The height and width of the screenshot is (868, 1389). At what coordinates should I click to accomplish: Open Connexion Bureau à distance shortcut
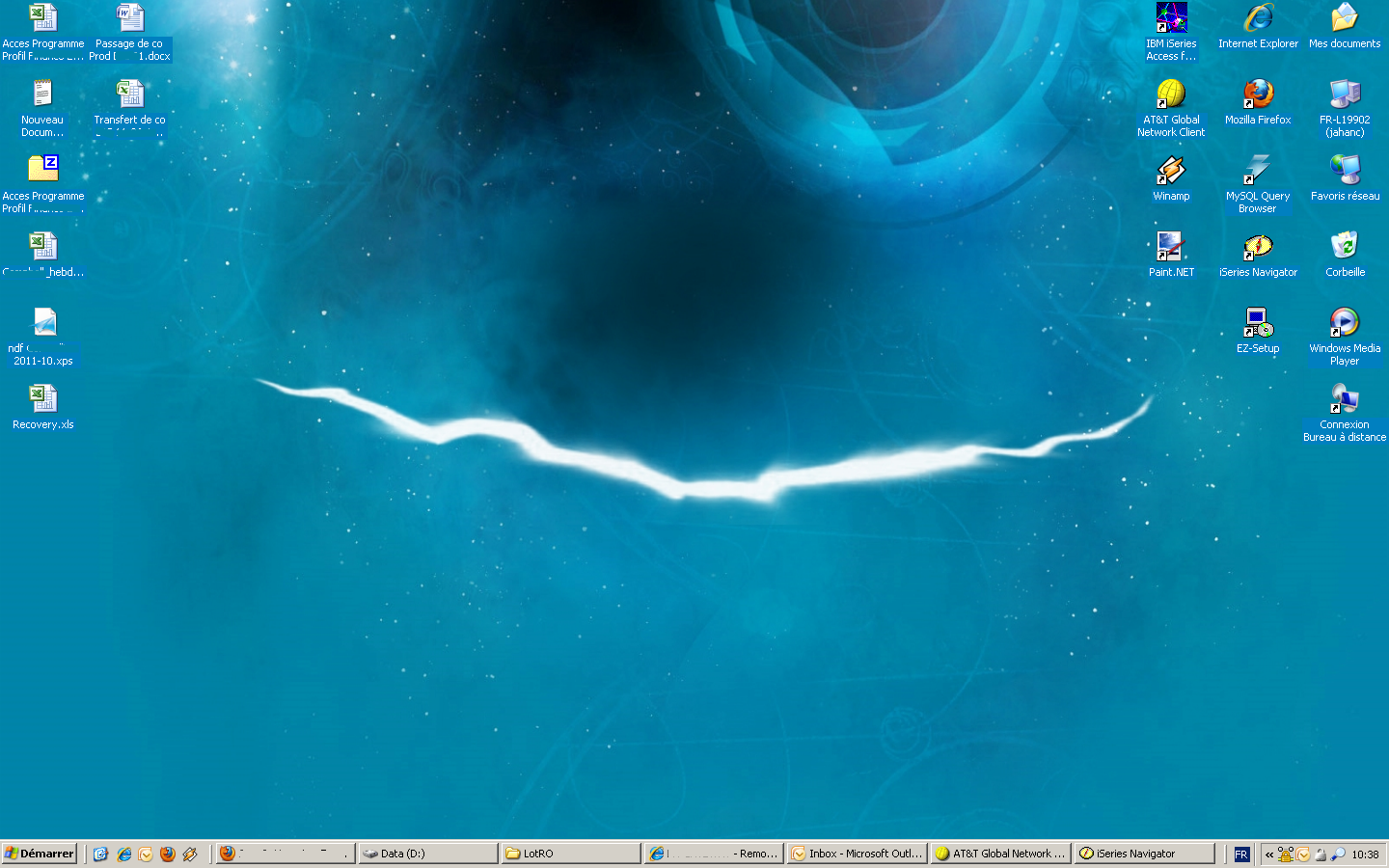pos(1345,400)
